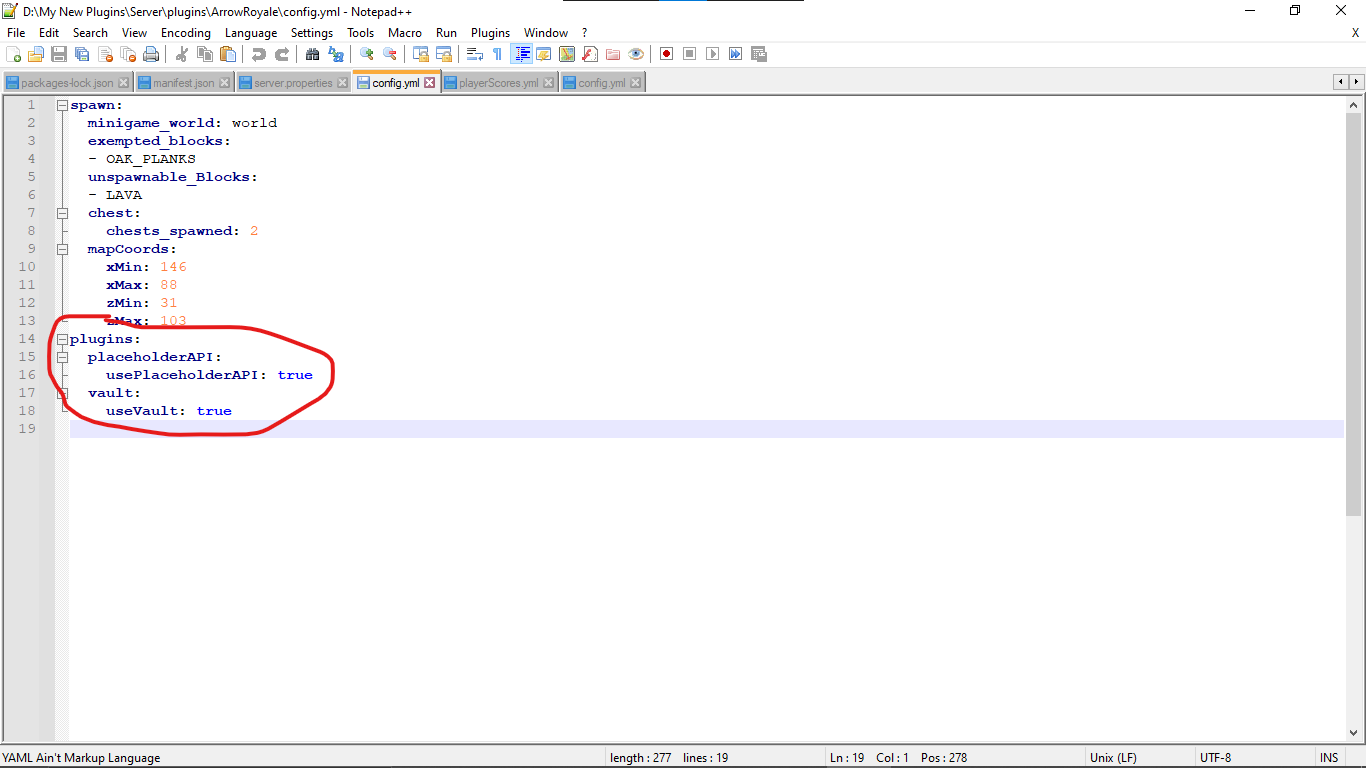Click the Save All toolbar icon
This screenshot has width=1366, height=768.
[x=82, y=54]
